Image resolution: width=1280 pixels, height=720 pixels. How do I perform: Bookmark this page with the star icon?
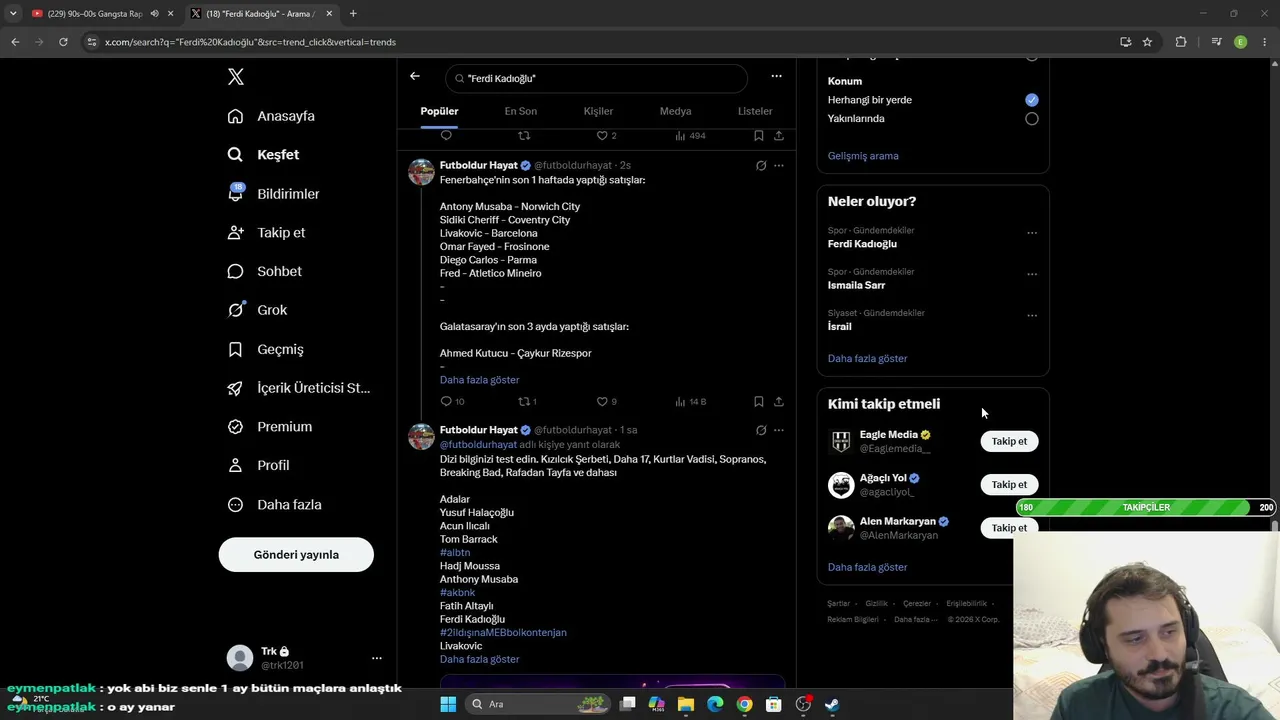(x=1147, y=42)
